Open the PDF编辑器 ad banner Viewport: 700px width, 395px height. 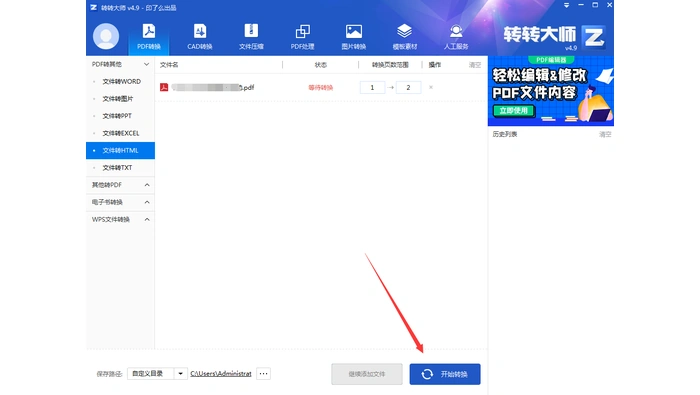tap(550, 91)
